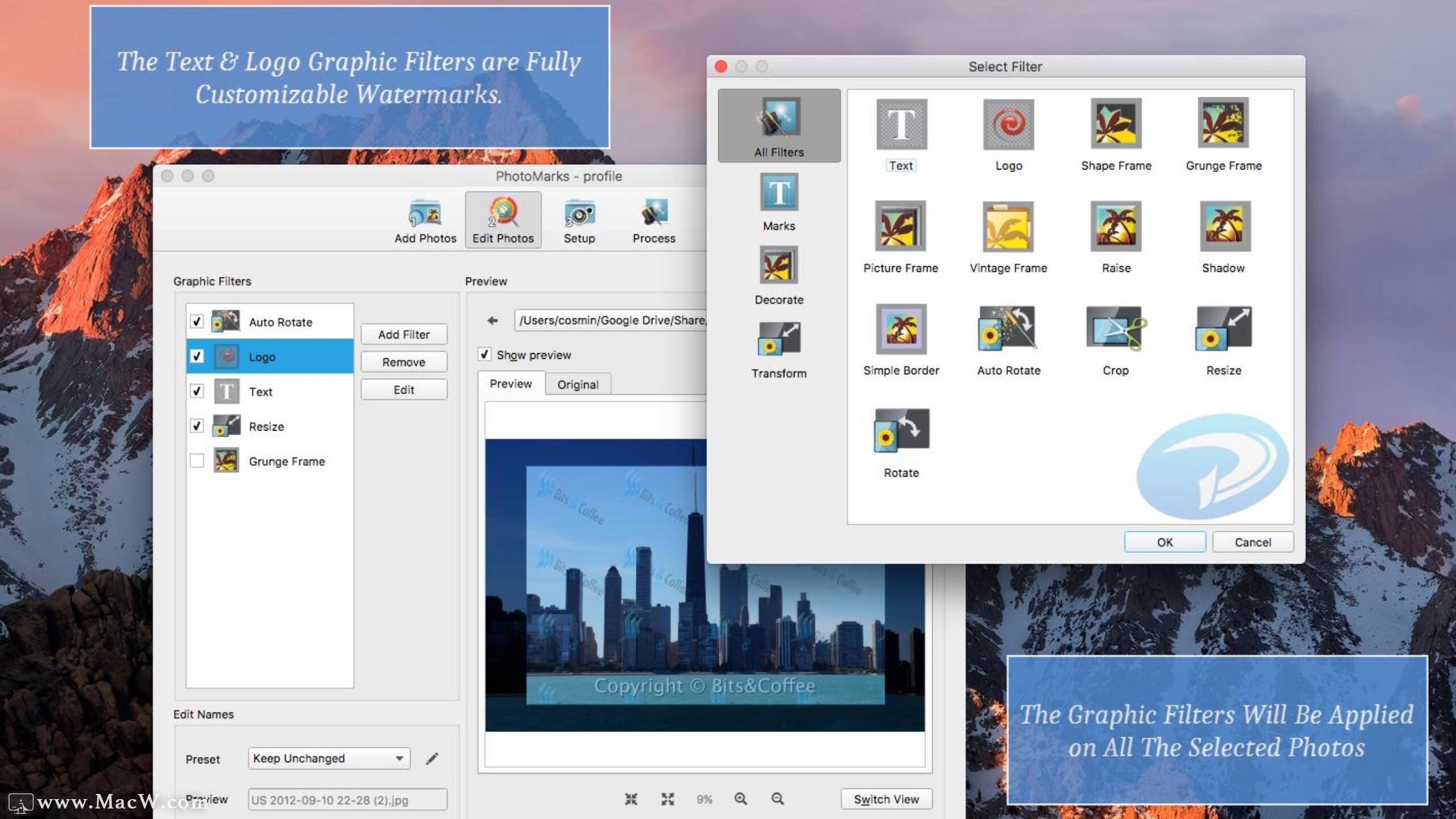Viewport: 1456px width, 819px height.
Task: Toggle the Show preview checkbox
Action: [484, 354]
